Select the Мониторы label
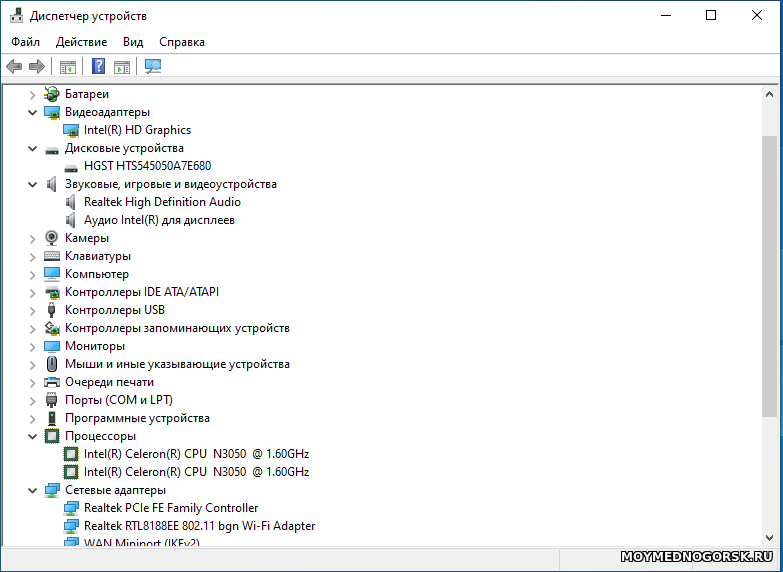The width and height of the screenshot is (783, 572). (95, 346)
